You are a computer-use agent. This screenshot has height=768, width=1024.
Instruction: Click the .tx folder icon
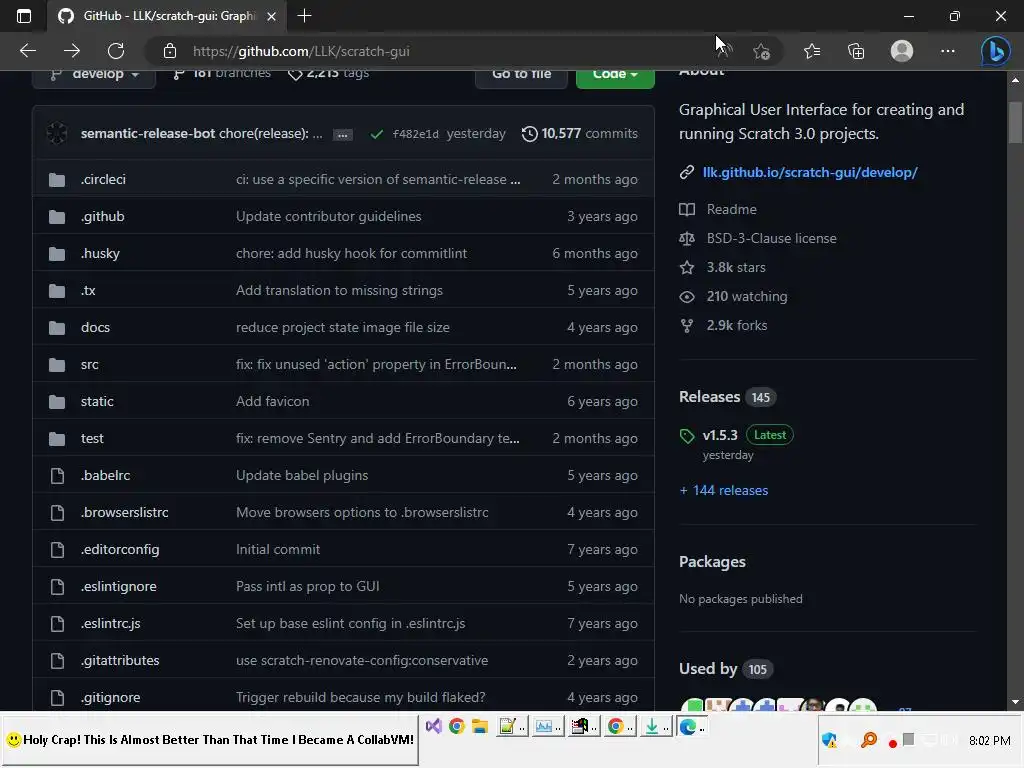57,291
